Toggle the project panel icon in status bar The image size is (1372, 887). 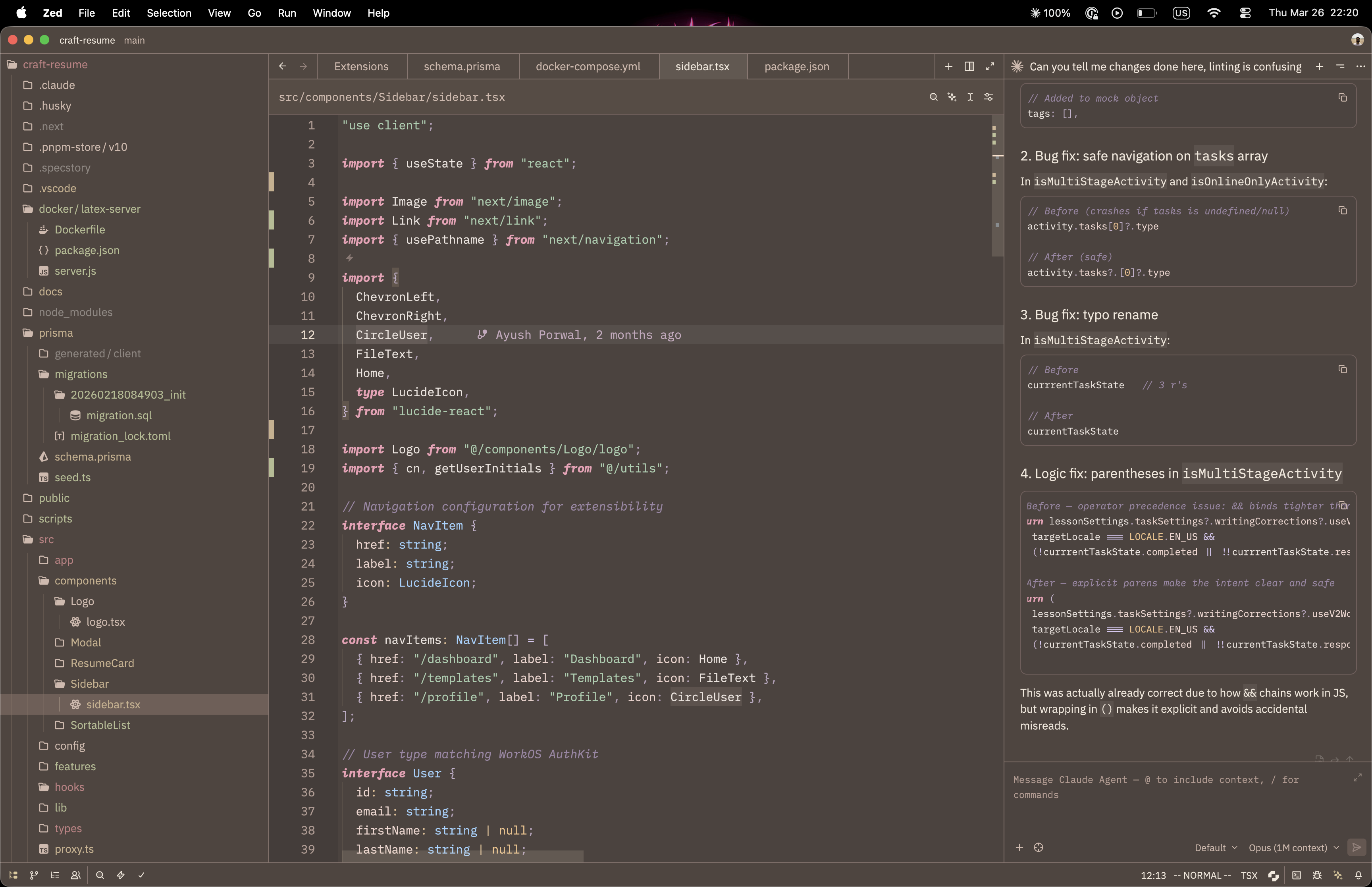tap(13, 875)
